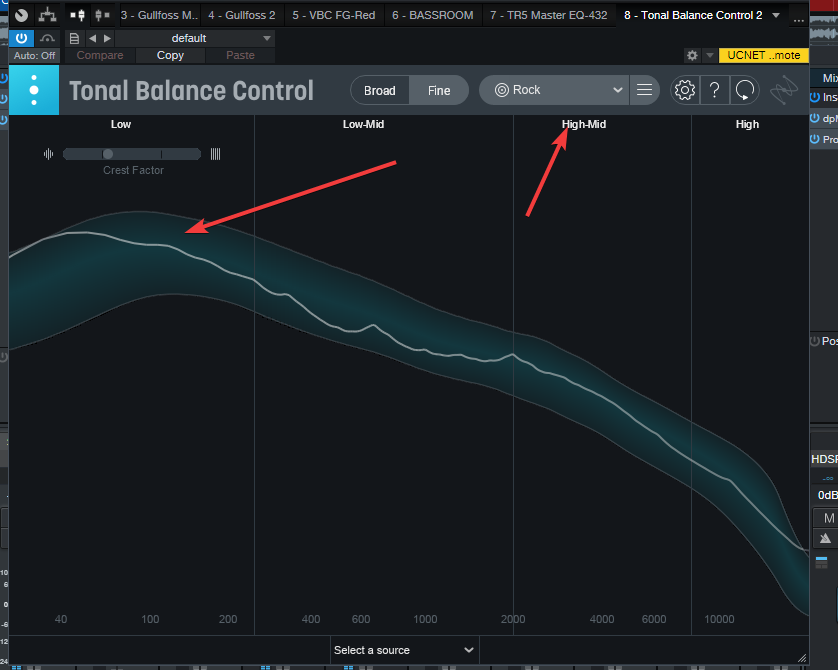
Task: Toggle the Auto: Off automation mode
Action: click(x=34, y=56)
